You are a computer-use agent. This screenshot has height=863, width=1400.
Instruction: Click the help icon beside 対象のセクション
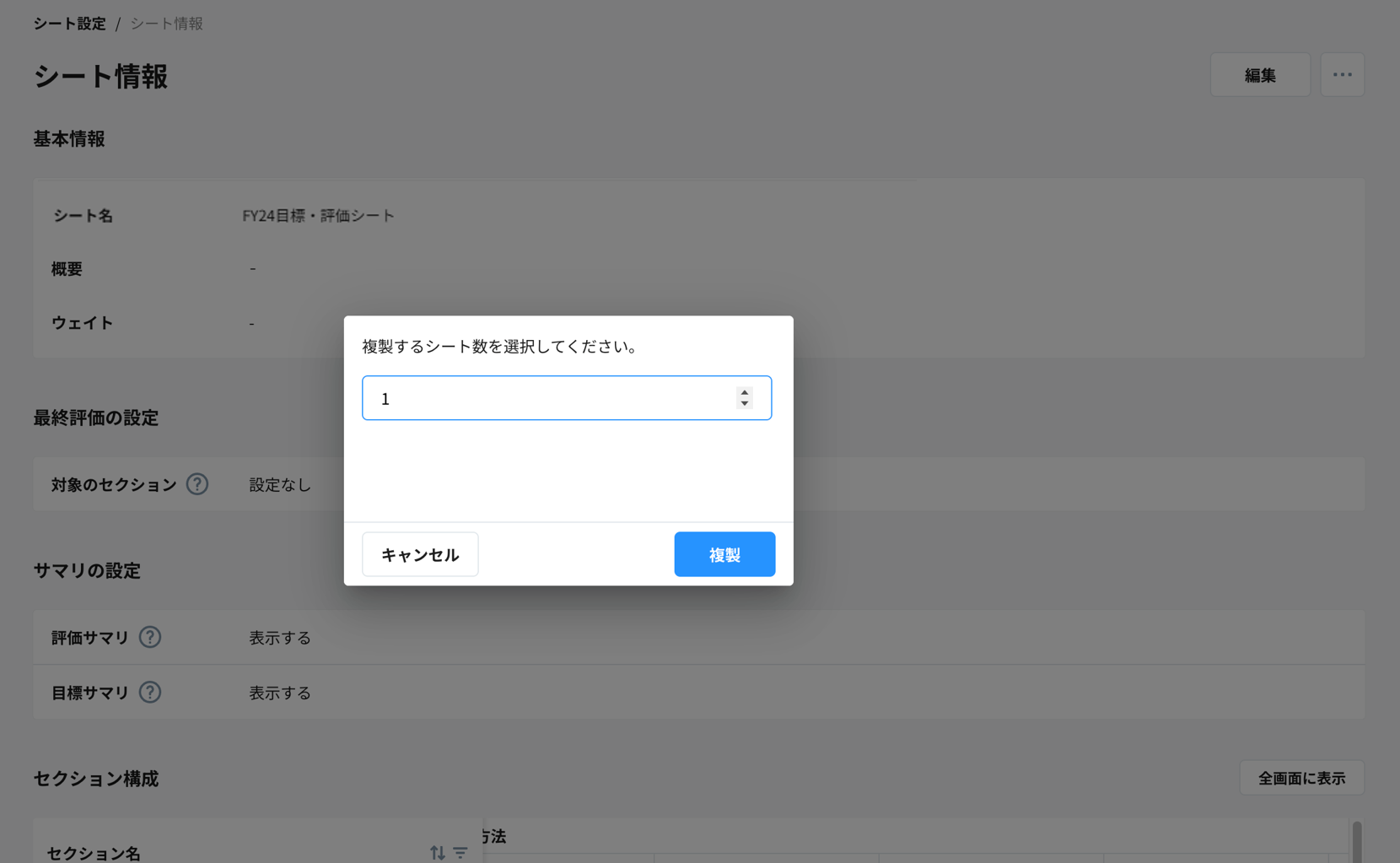click(197, 484)
